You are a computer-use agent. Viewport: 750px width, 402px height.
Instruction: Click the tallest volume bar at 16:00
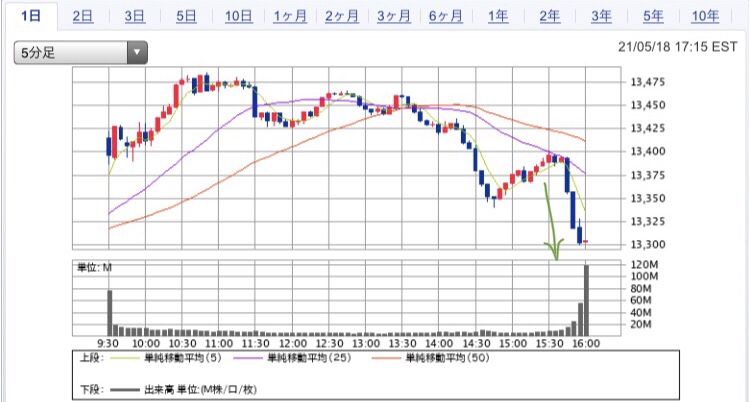click(x=586, y=300)
